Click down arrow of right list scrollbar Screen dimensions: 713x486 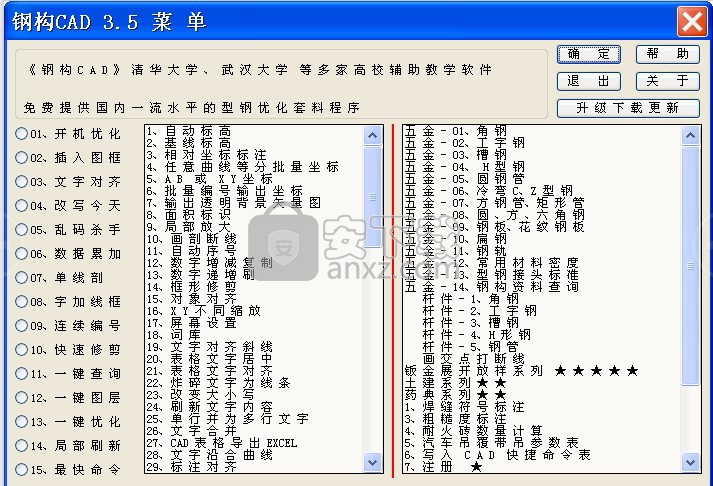coord(690,462)
